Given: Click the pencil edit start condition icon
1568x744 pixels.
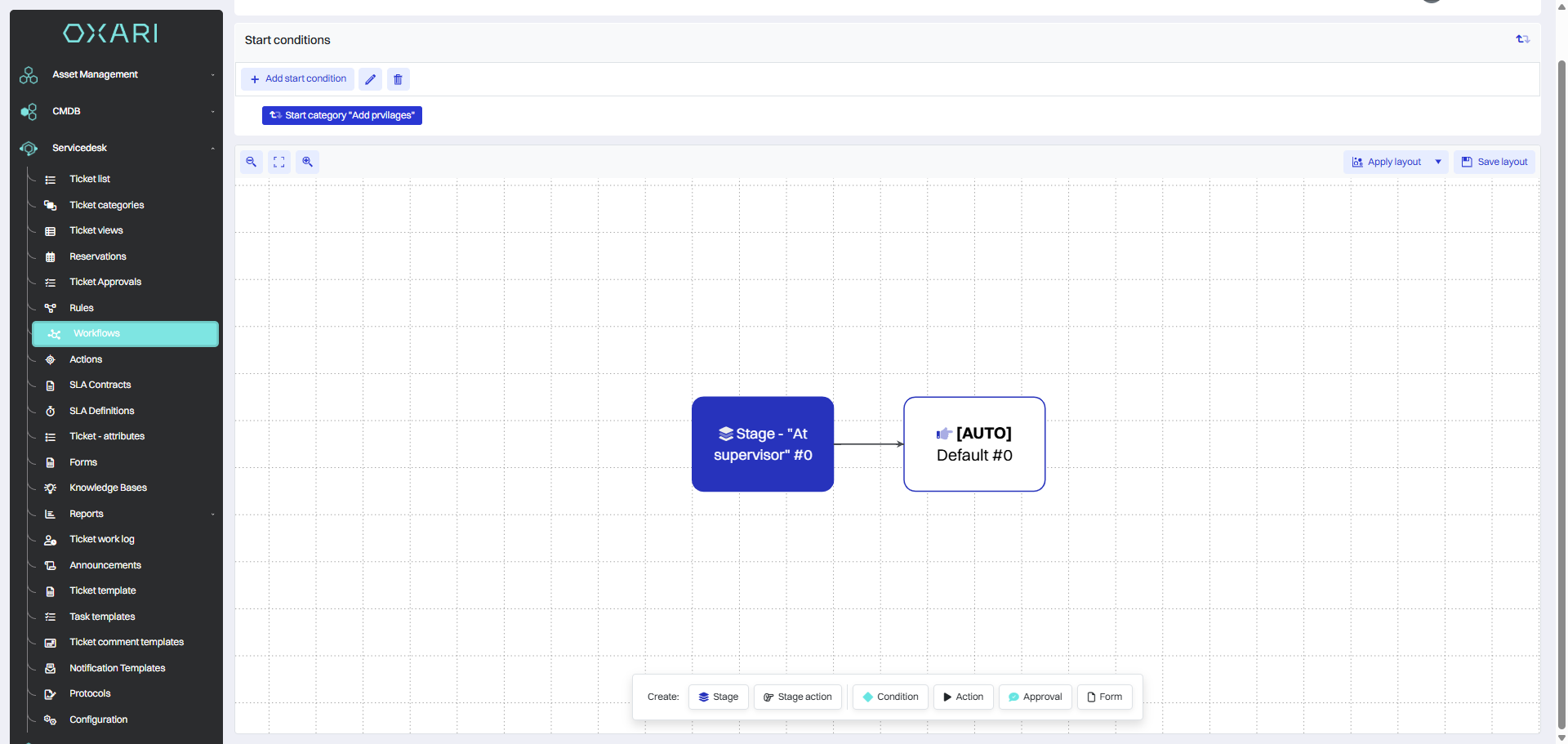Looking at the screenshot, I should point(370,79).
